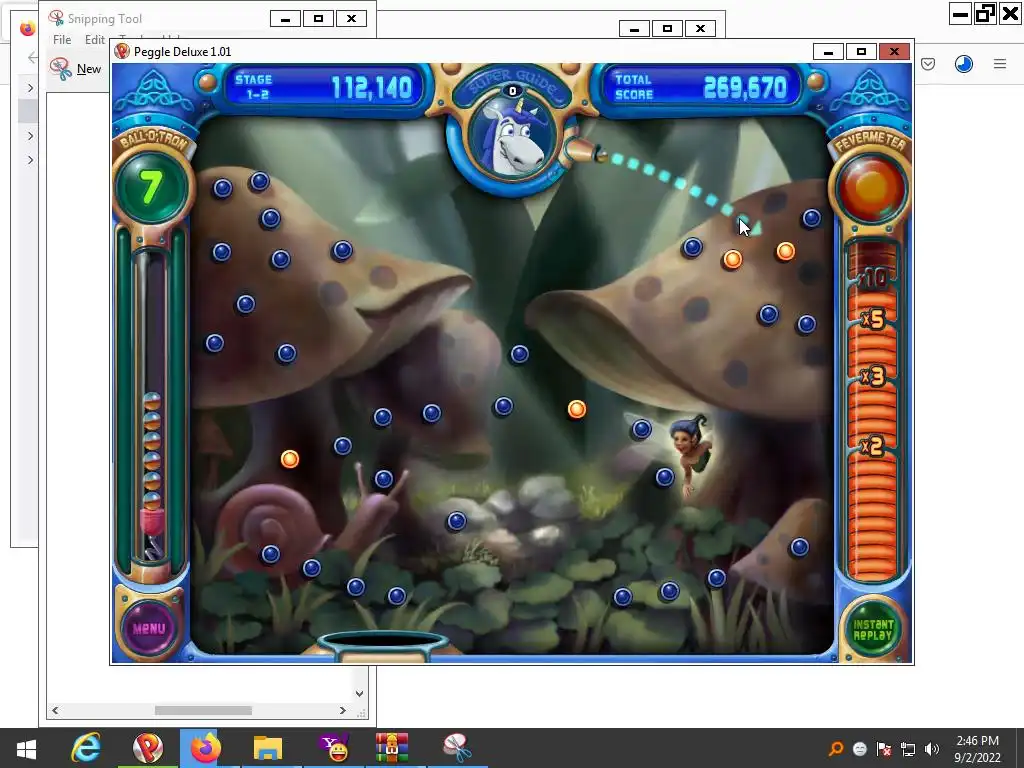The height and width of the screenshot is (768, 1024).
Task: Click the Stage 1-2 label
Action: click(253, 87)
